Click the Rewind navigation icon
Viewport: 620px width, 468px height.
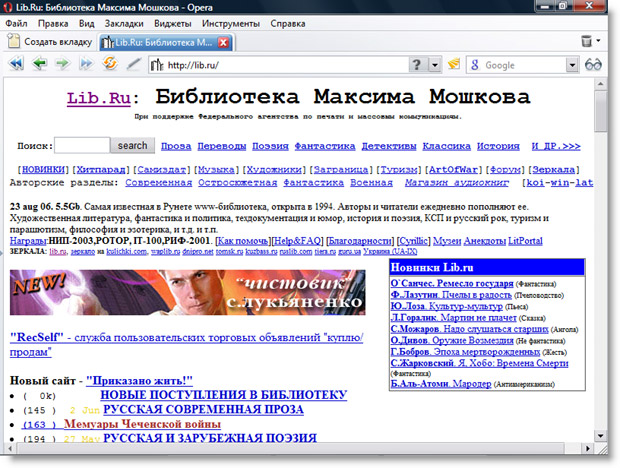(16, 64)
